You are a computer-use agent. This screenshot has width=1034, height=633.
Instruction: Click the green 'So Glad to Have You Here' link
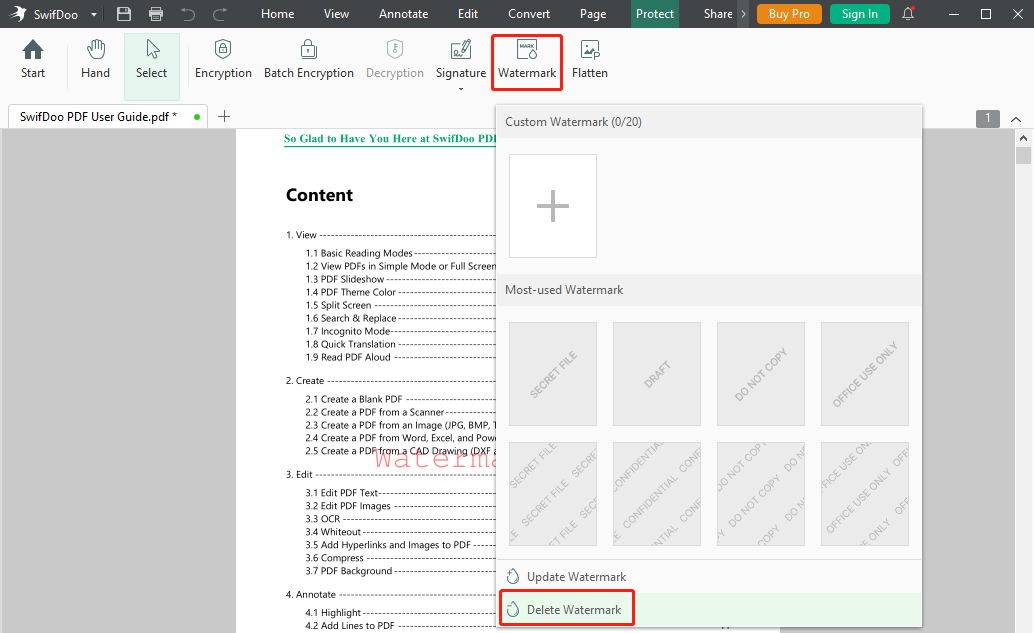click(x=390, y=138)
